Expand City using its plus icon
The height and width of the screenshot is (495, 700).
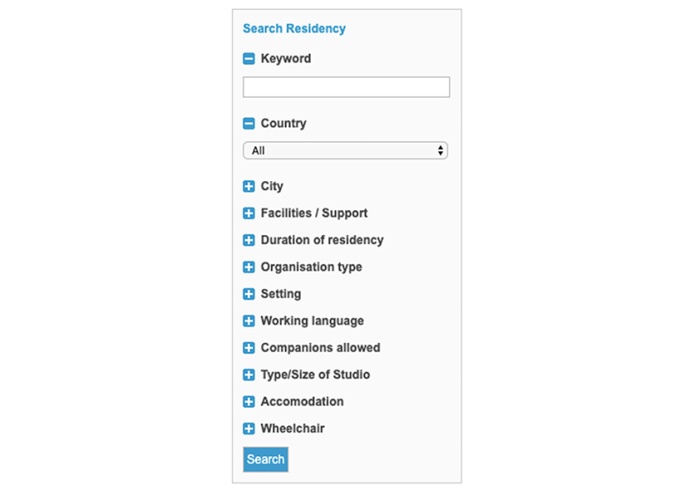249,186
